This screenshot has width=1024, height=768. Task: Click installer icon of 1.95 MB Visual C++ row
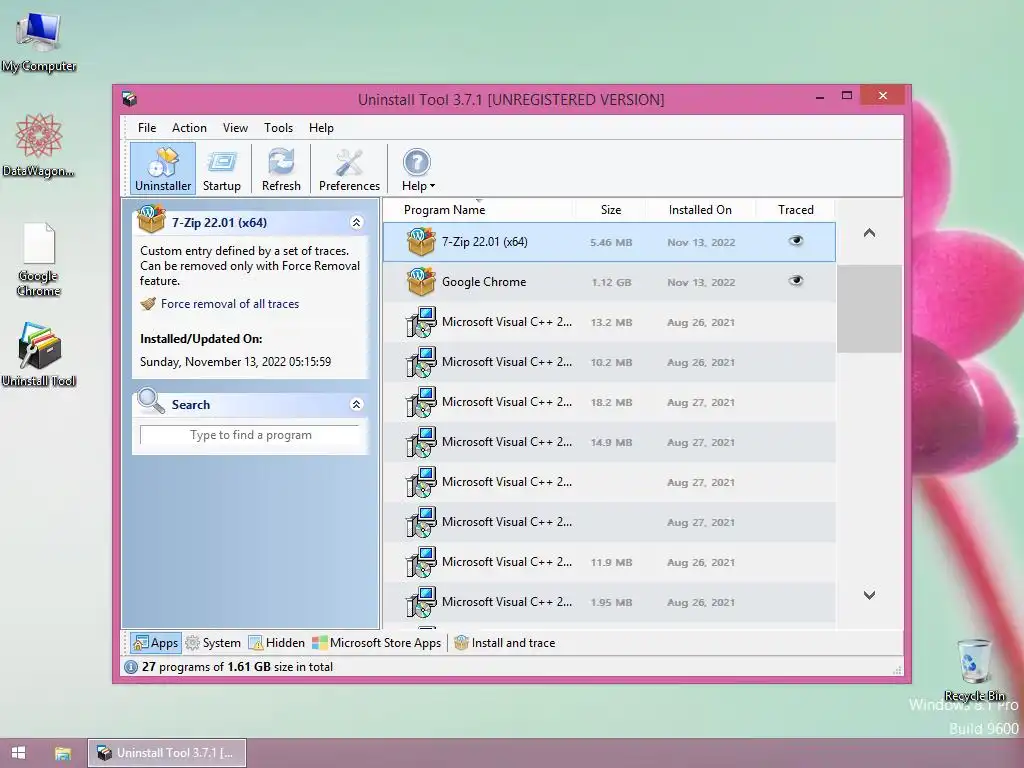[x=421, y=601]
